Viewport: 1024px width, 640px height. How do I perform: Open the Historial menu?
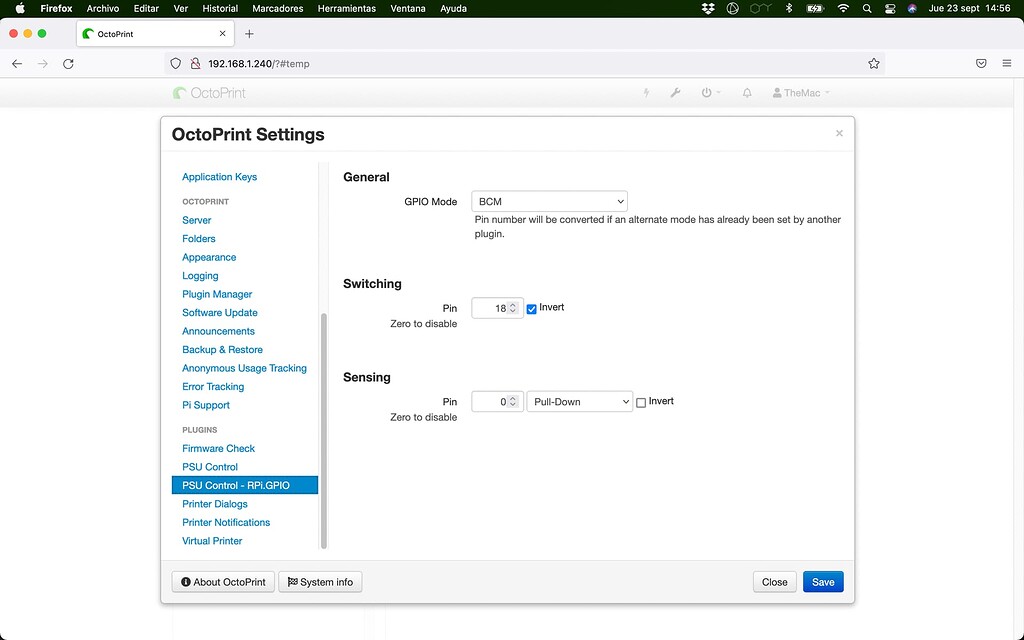[219, 8]
